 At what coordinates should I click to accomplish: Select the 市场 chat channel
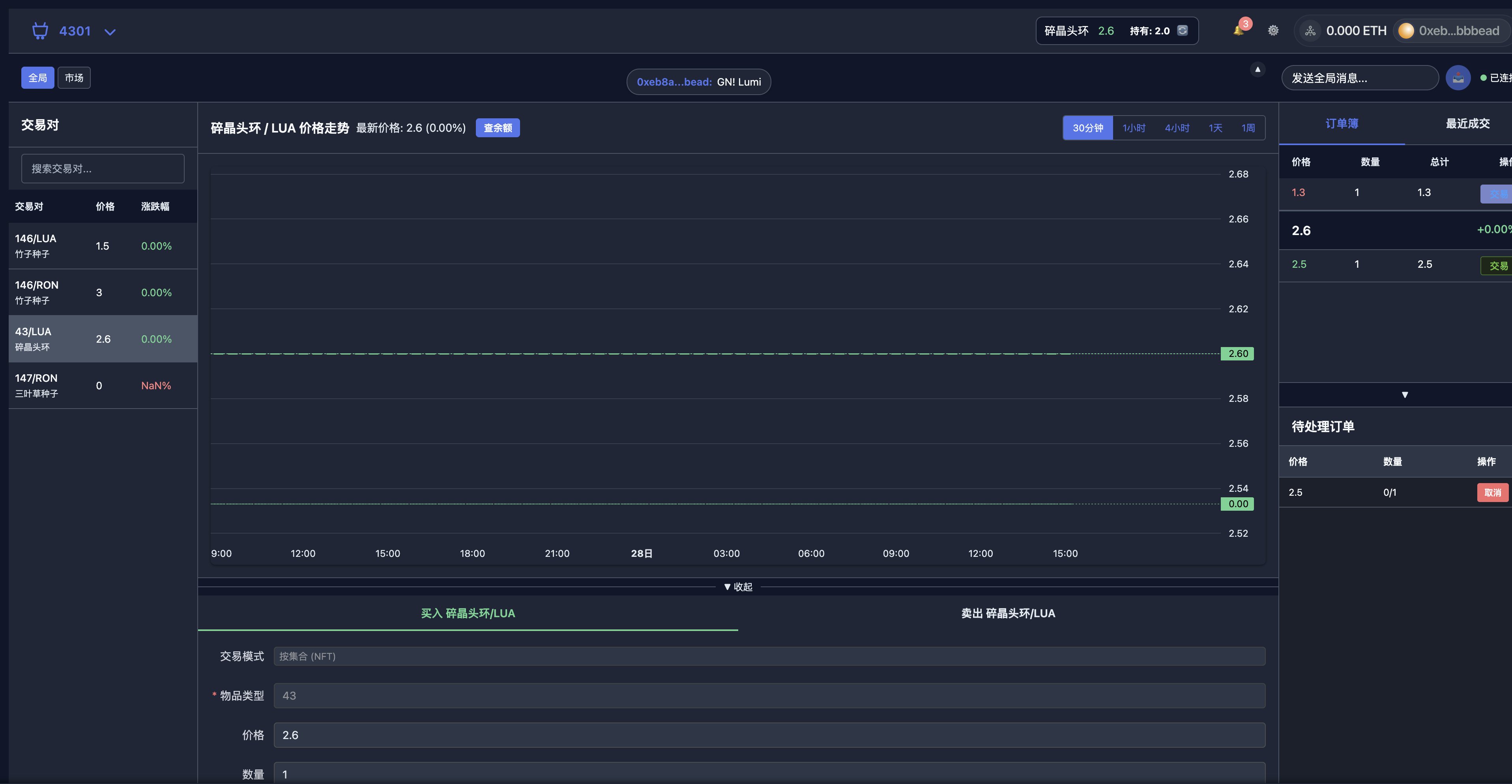pos(74,77)
